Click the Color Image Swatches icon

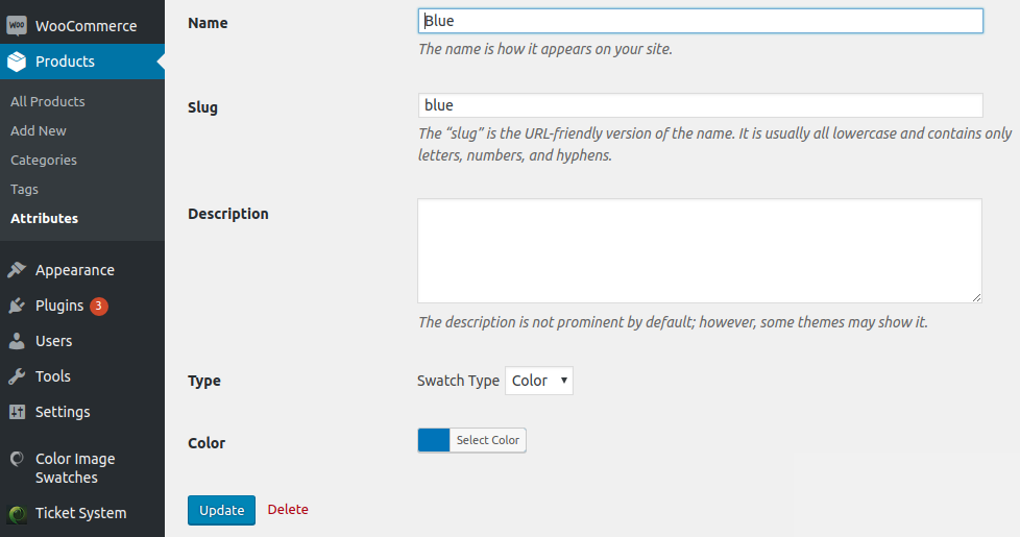point(17,459)
